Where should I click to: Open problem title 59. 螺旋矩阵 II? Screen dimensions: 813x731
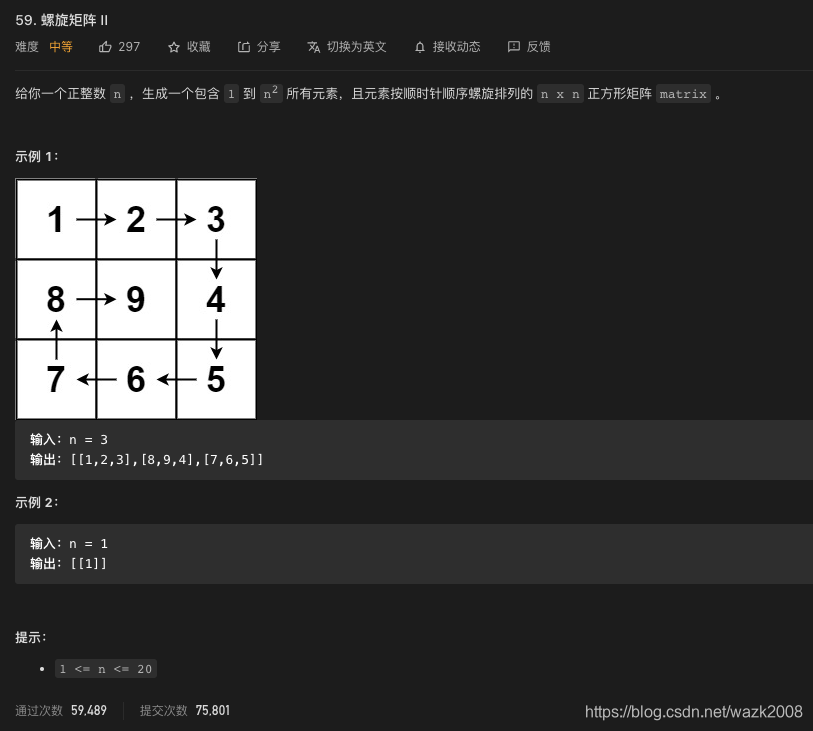click(62, 20)
